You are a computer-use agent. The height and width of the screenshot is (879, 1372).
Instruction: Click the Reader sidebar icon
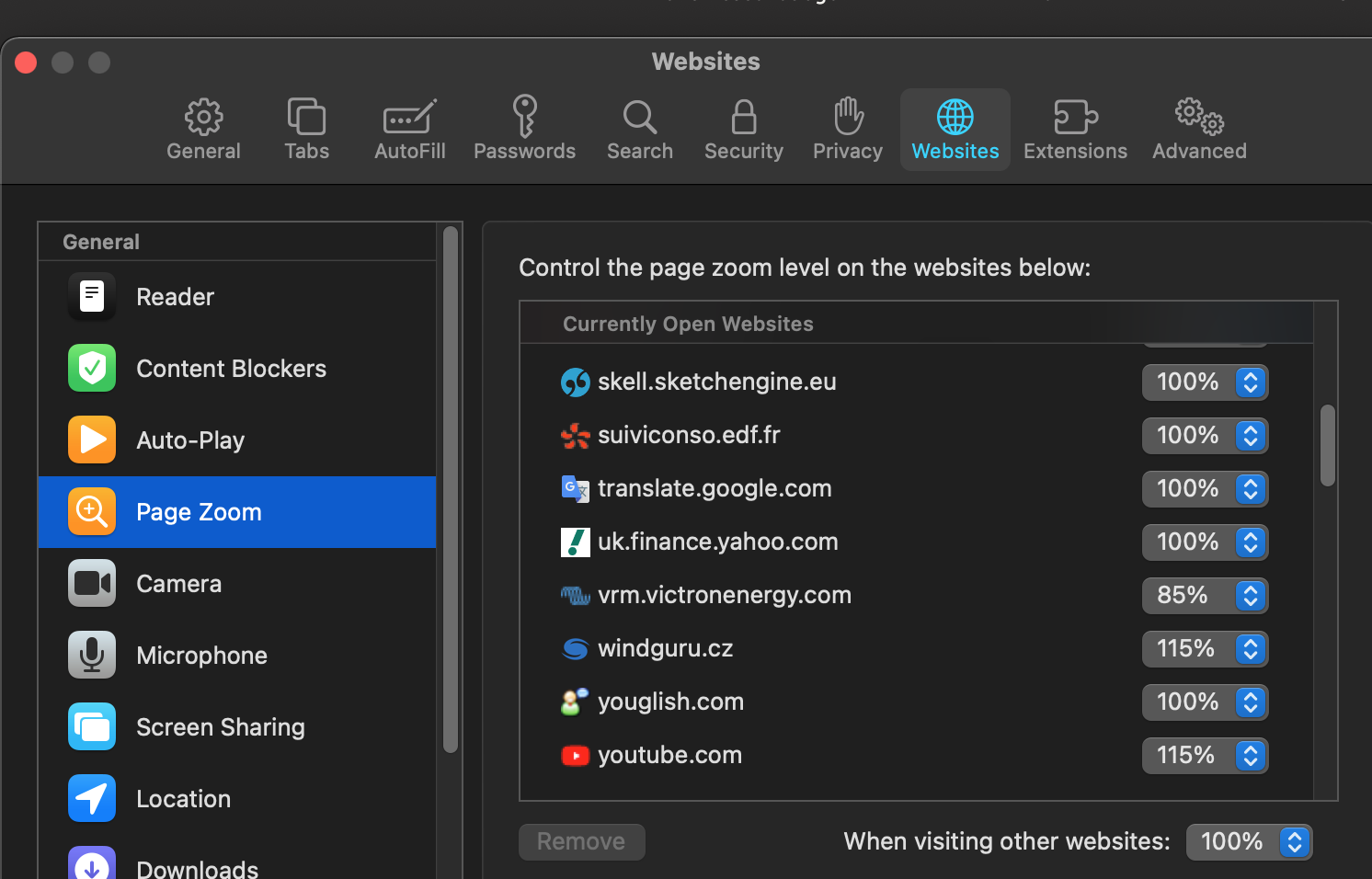pyautogui.click(x=92, y=296)
